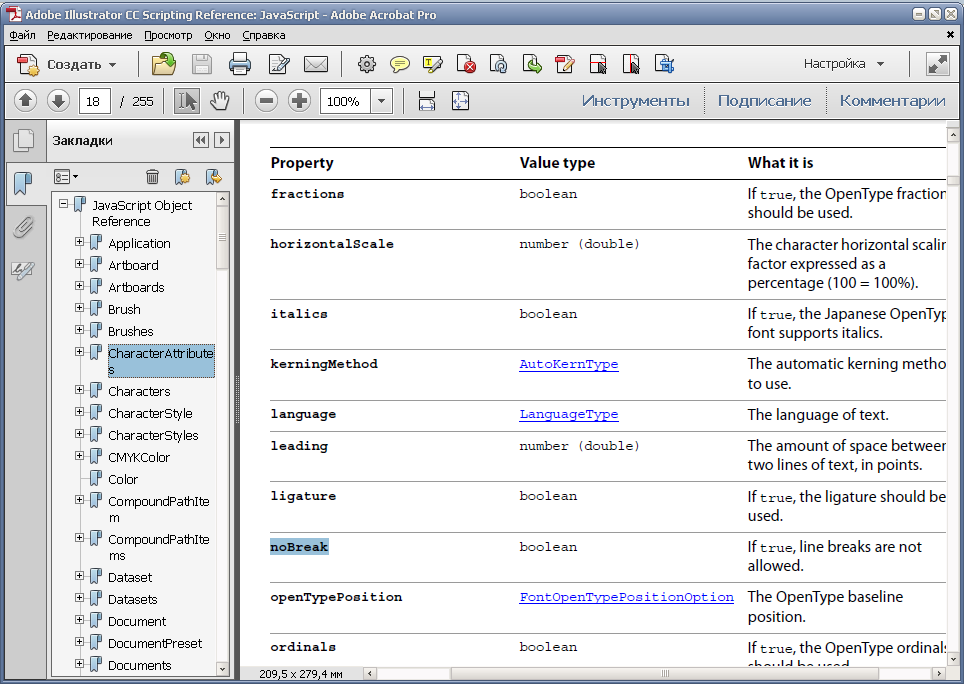Screen dimensions: 964x684
Task: Open the Настройка dropdown
Action: [x=844, y=64]
